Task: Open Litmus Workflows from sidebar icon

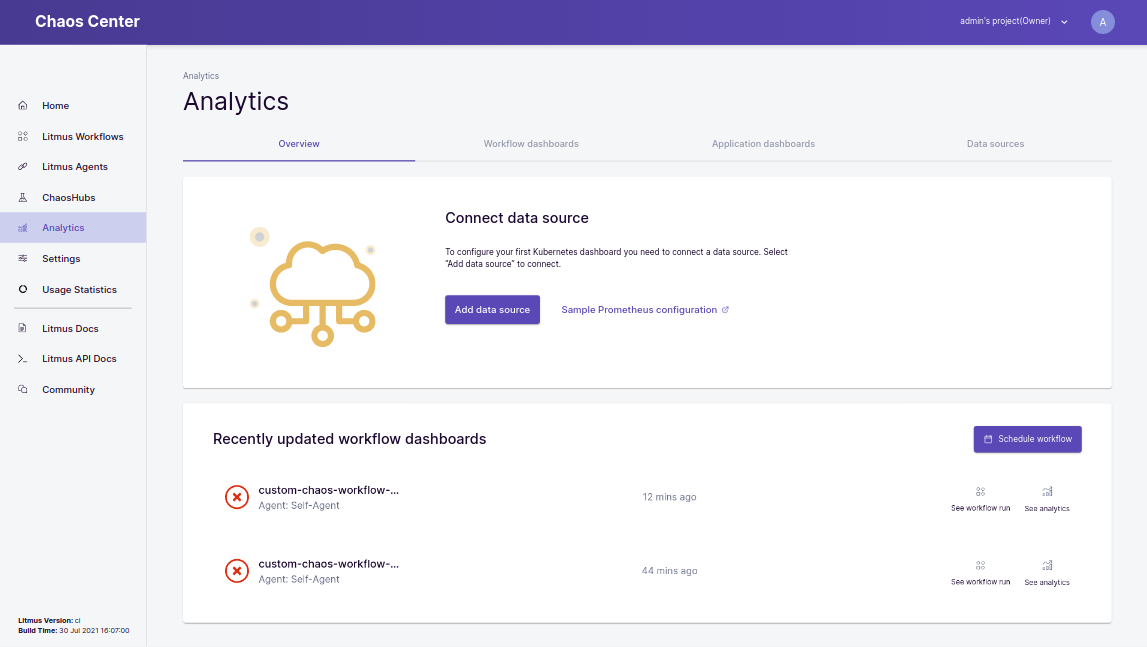Action: [x=23, y=136]
